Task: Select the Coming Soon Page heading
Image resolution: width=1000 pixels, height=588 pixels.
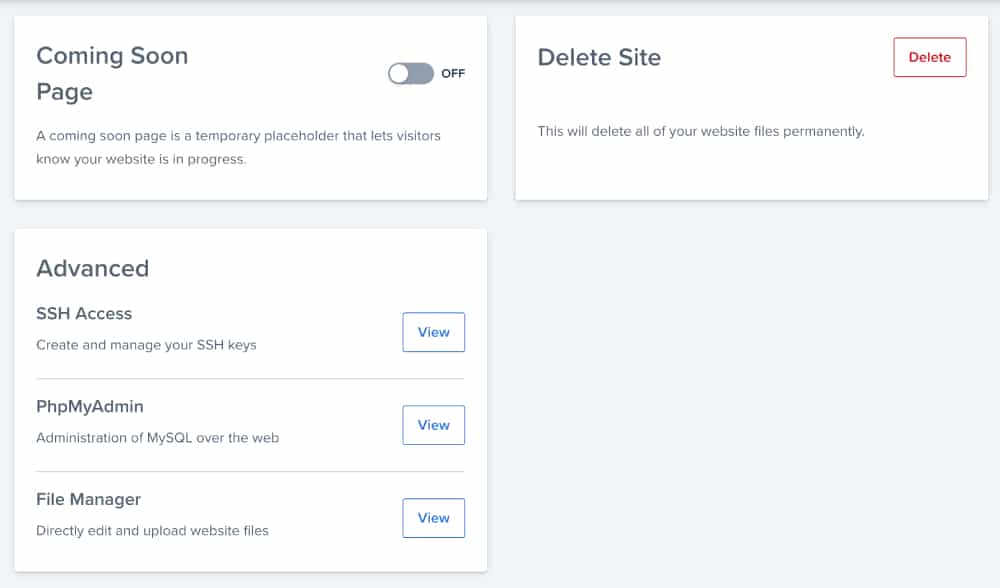Action: click(112, 73)
